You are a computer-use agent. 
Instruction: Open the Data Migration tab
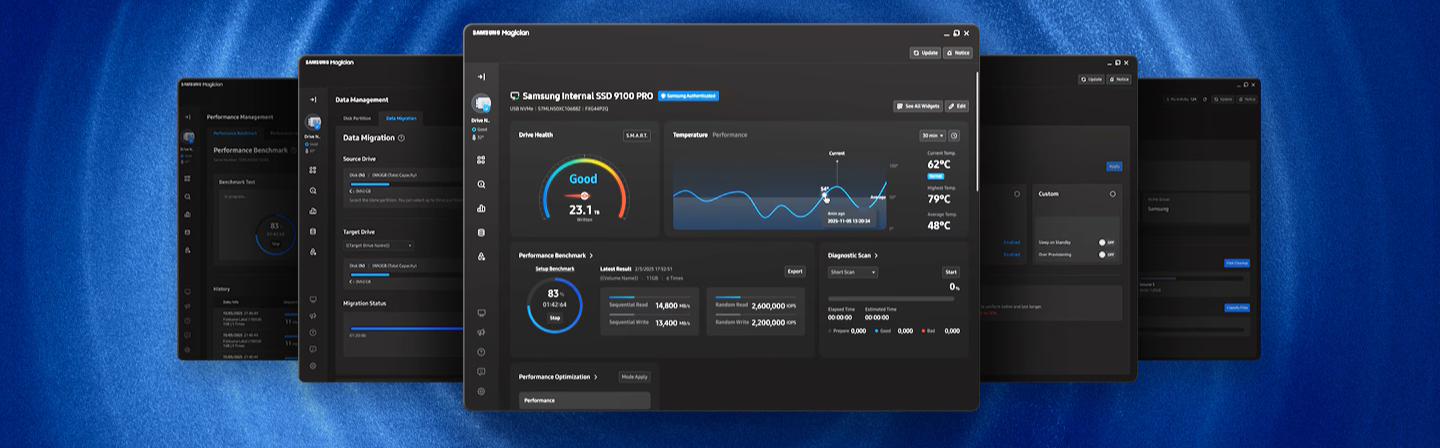click(401, 118)
